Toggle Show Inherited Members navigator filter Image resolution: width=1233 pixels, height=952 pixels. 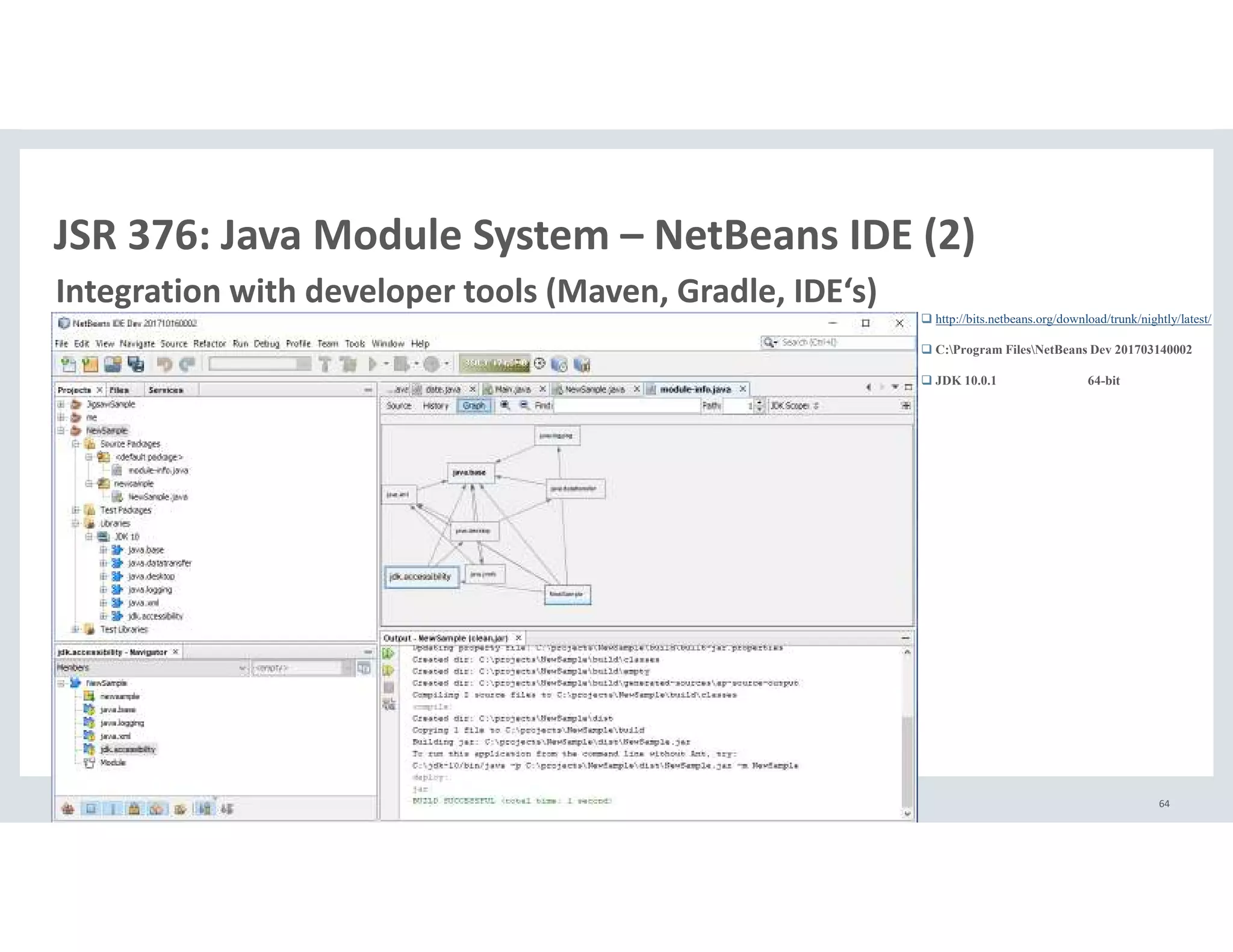68,809
